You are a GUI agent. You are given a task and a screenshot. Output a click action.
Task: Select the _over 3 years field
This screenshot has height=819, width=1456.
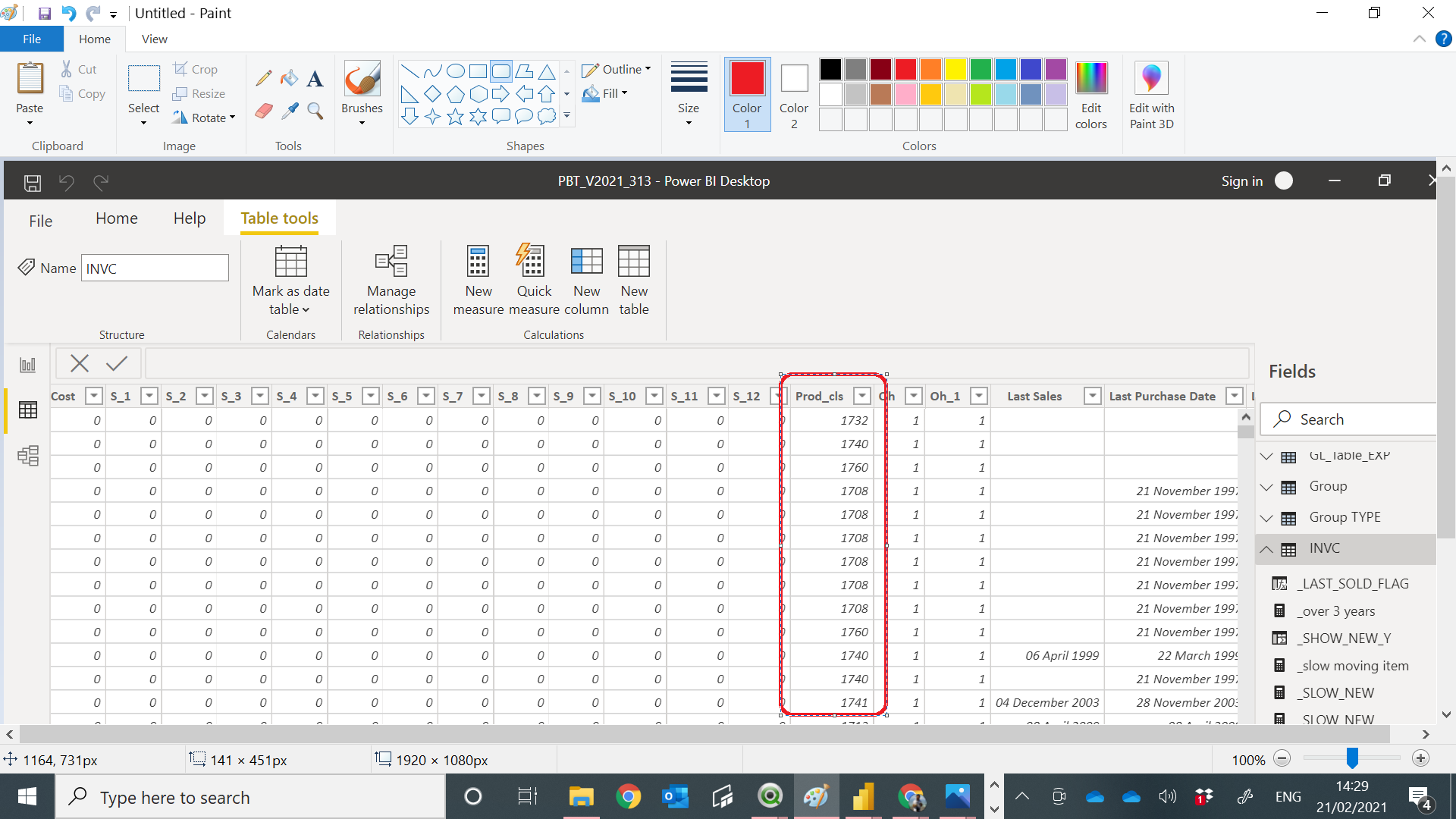(x=1338, y=611)
